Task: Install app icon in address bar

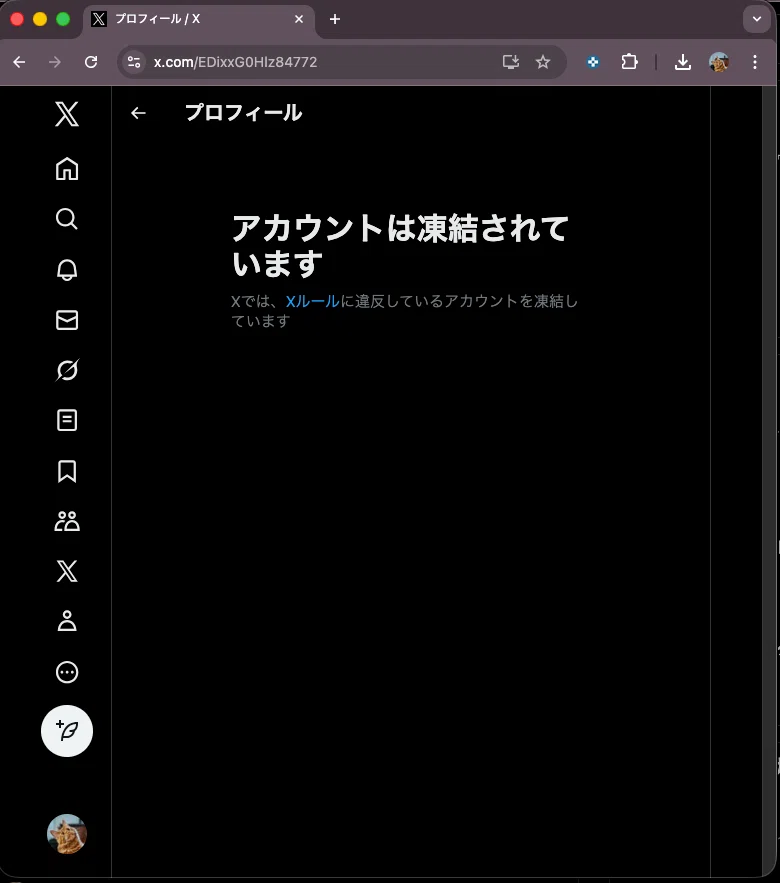Action: coord(510,62)
